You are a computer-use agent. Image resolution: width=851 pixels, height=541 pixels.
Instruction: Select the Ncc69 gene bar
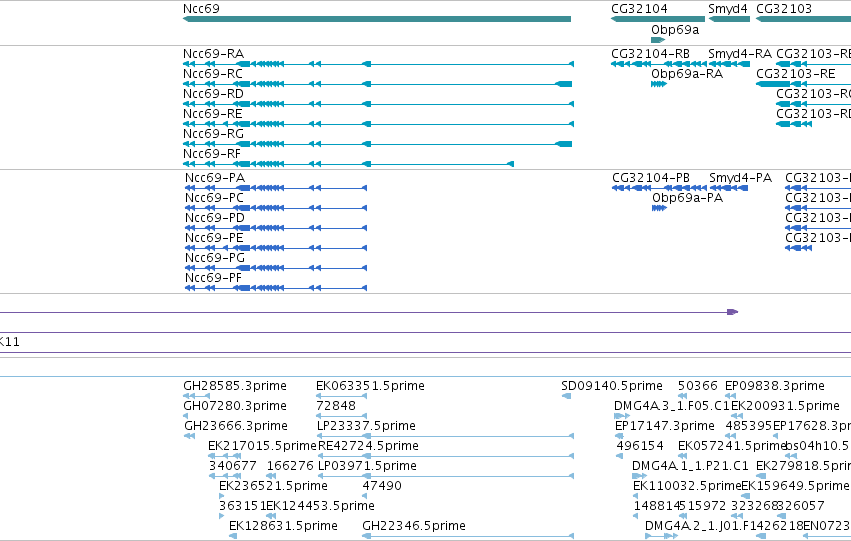pos(377,19)
